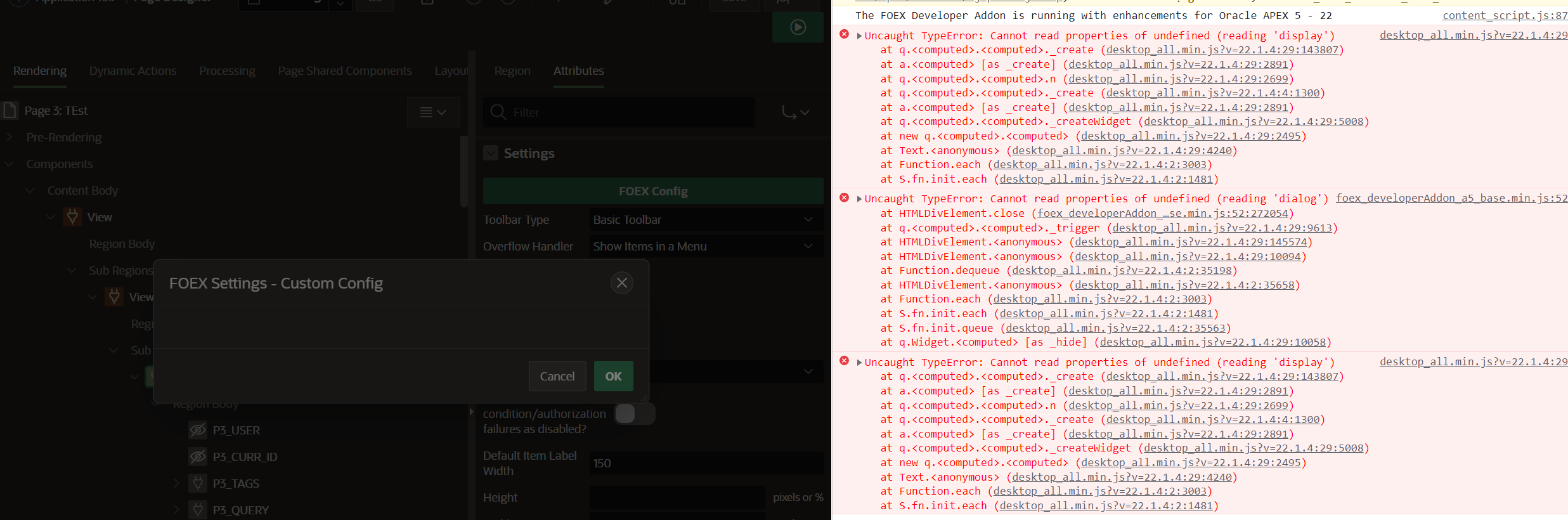
Task: Click the search magnifier icon beside Filter
Action: click(x=498, y=112)
